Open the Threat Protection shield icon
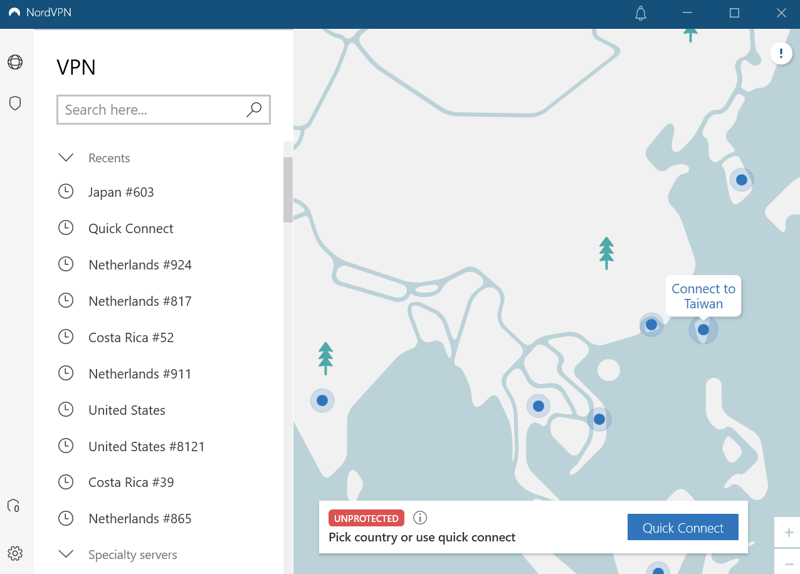The image size is (800, 574). (x=15, y=103)
